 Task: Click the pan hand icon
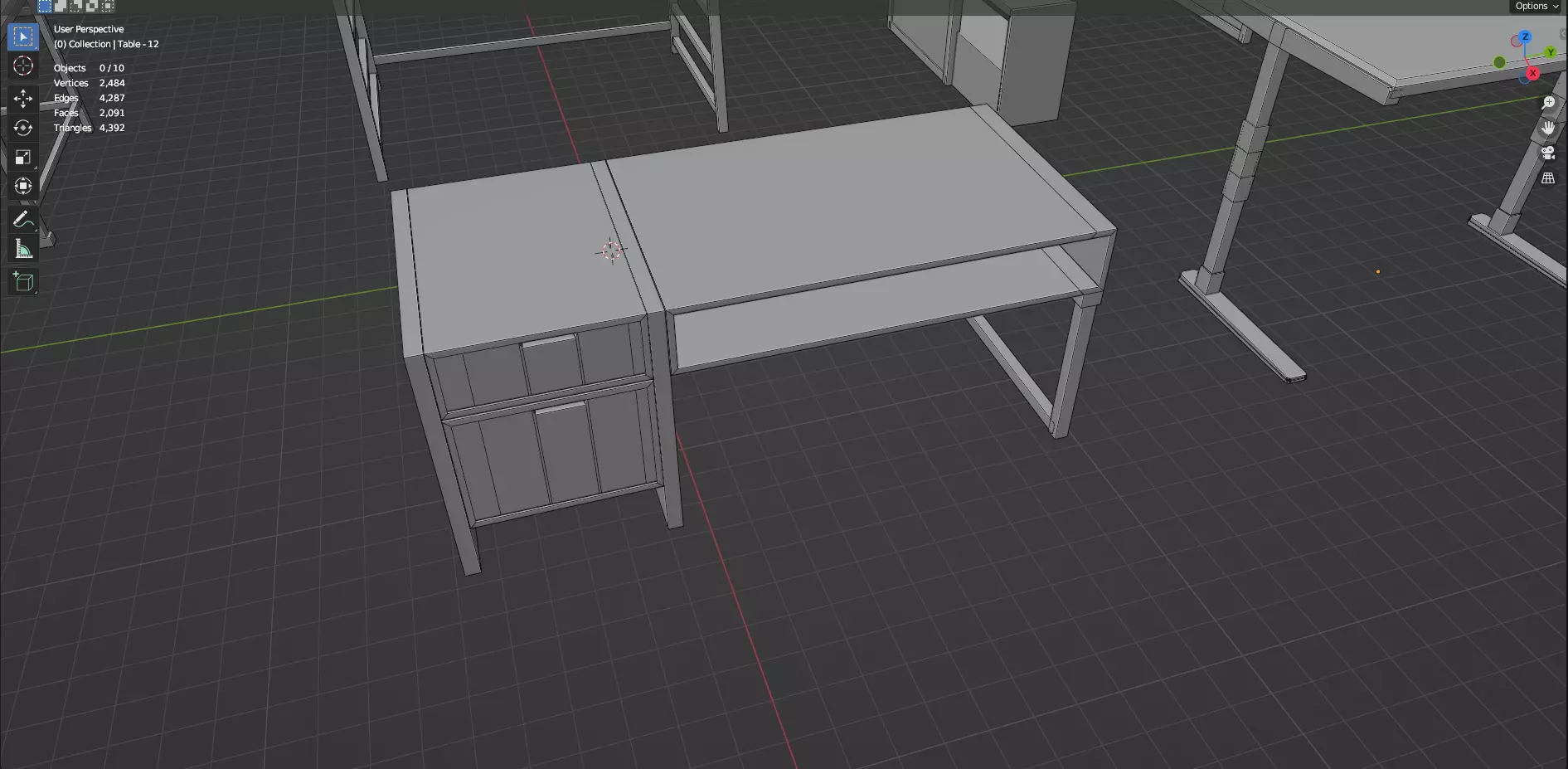1548,128
